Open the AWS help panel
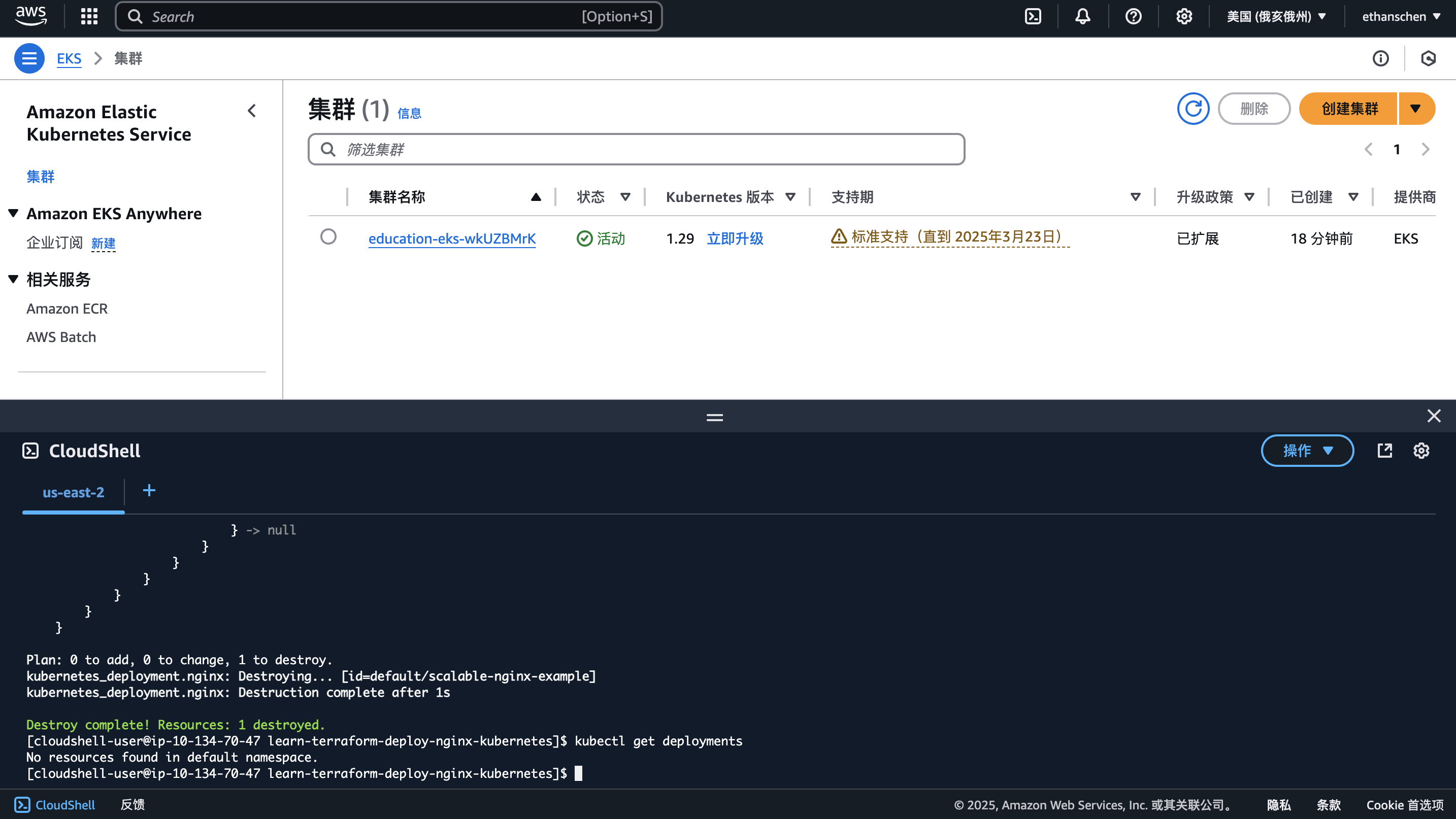1456x819 pixels. (1133, 16)
